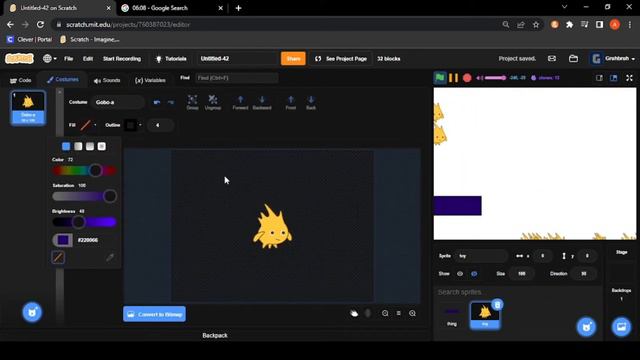Zoom in the costume canvas
The height and width of the screenshot is (360, 640).
coord(412,313)
